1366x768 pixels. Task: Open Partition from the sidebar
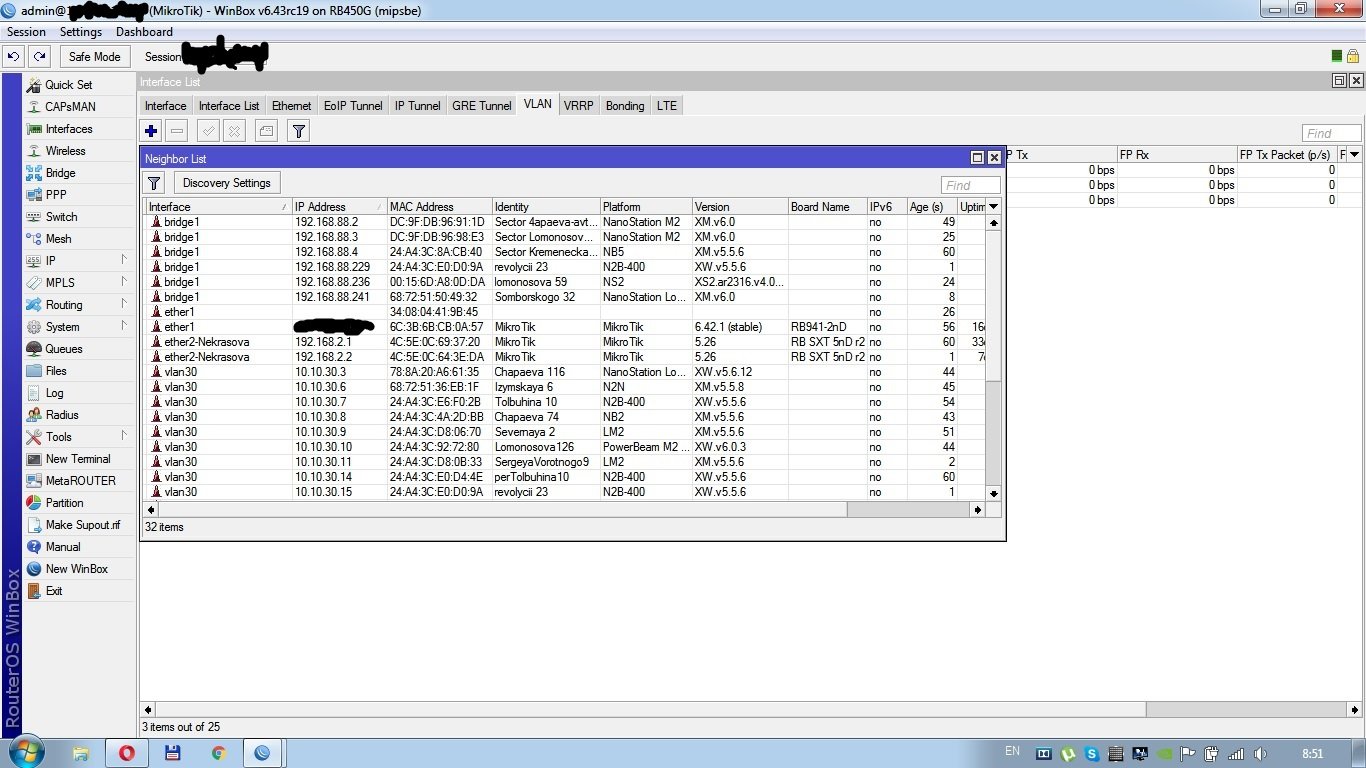click(64, 503)
